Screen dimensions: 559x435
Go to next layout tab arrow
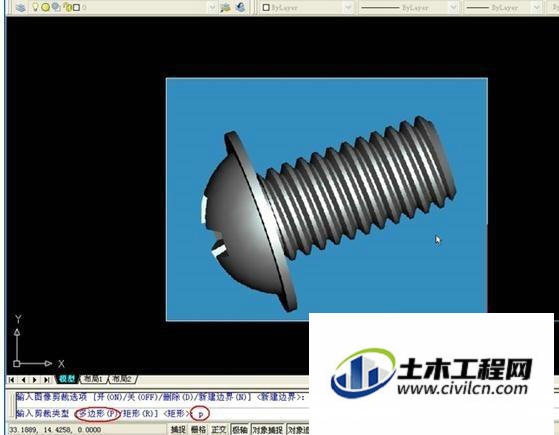point(35,380)
